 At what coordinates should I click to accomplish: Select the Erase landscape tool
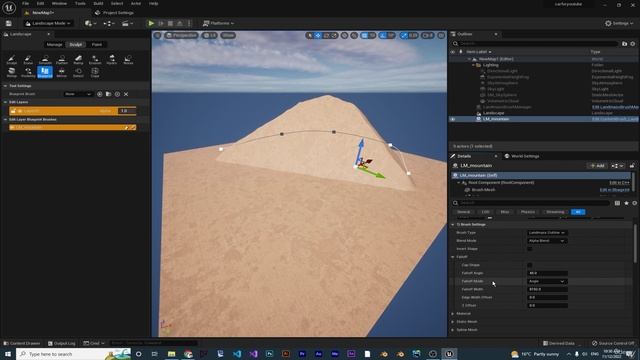[x=28, y=60]
